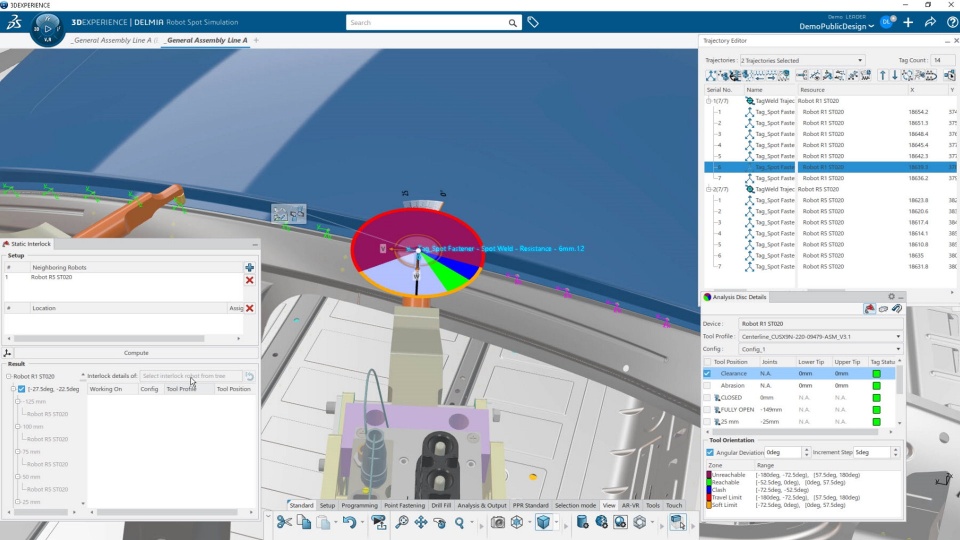This screenshot has width=960, height=540.
Task: Open new tab with plus next to tabs
Action: (256, 40)
